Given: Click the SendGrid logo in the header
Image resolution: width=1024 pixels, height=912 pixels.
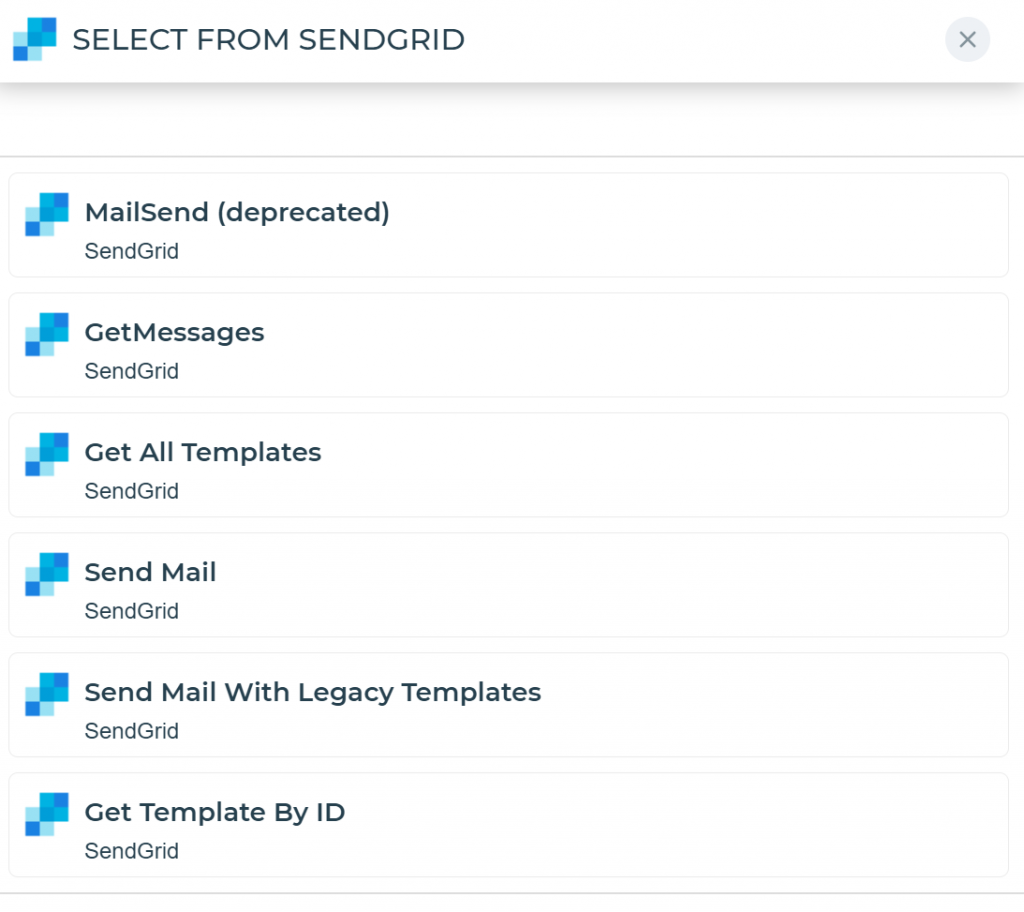Looking at the screenshot, I should (x=35, y=39).
